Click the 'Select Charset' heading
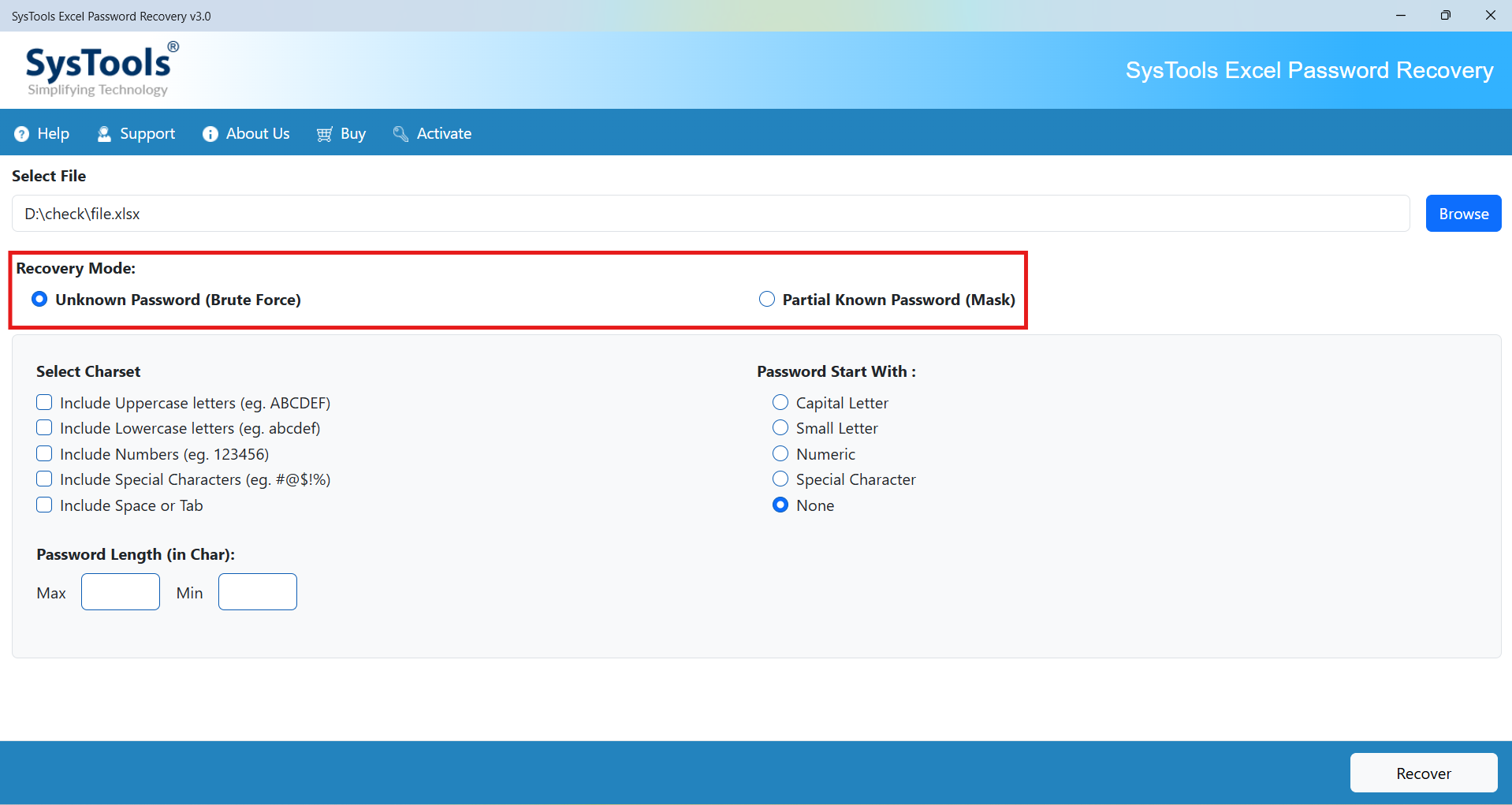 [x=88, y=372]
